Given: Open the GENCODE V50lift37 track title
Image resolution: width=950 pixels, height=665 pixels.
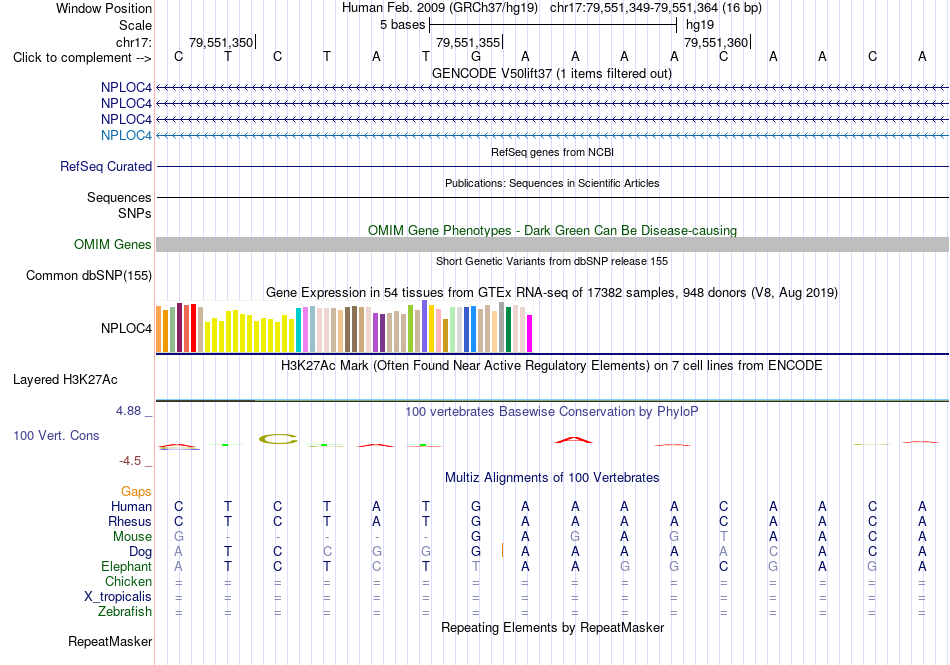Looking at the screenshot, I should pyautogui.click(x=551, y=73).
